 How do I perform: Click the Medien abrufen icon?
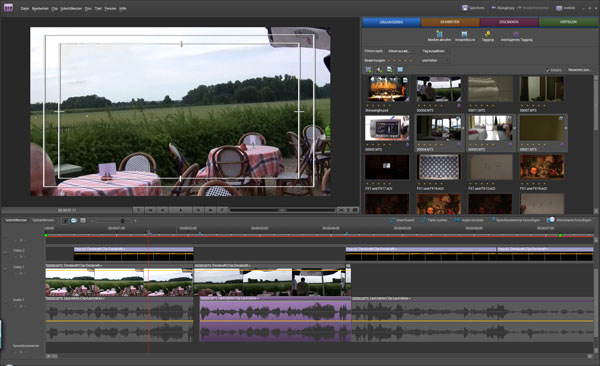[439, 34]
